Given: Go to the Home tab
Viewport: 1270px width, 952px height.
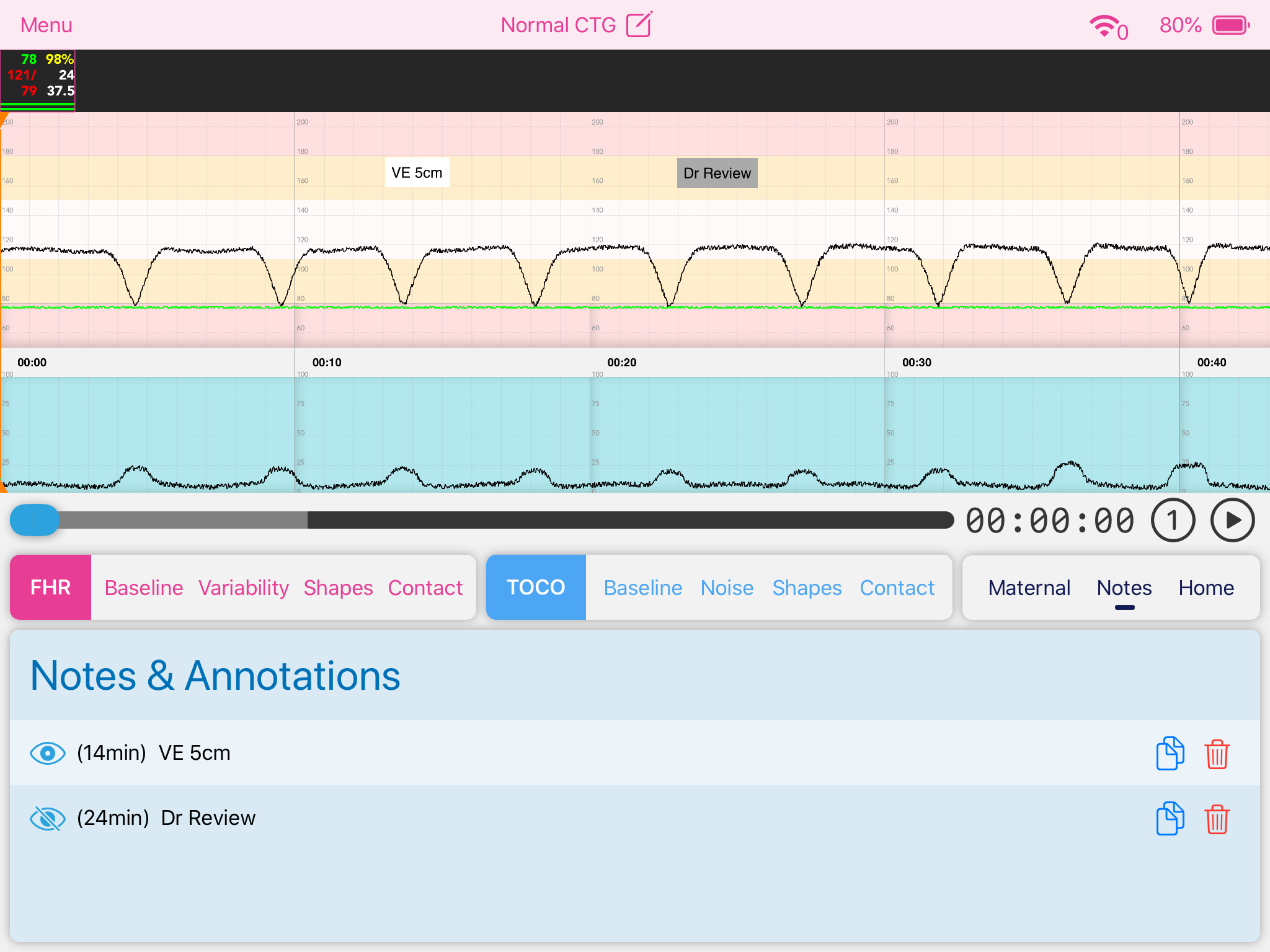Looking at the screenshot, I should (x=1206, y=588).
